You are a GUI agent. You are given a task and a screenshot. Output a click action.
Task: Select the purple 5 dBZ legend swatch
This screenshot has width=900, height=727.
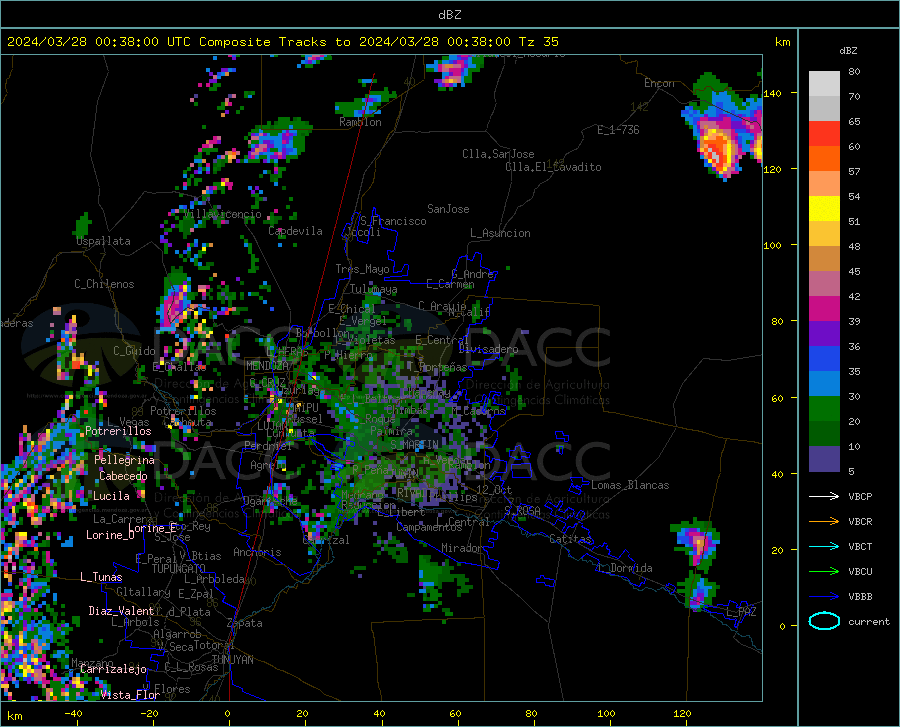pos(824,459)
